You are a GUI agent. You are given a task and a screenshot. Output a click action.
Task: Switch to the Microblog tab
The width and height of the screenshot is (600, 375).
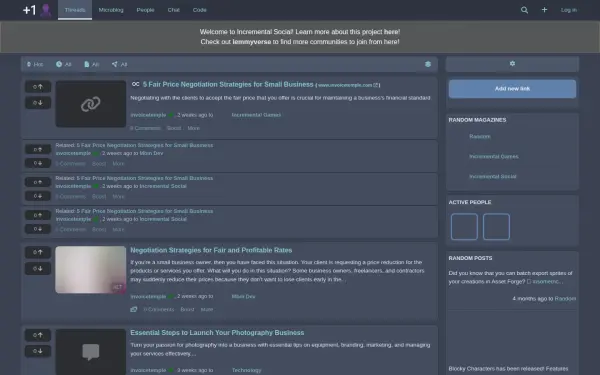pyautogui.click(x=111, y=10)
